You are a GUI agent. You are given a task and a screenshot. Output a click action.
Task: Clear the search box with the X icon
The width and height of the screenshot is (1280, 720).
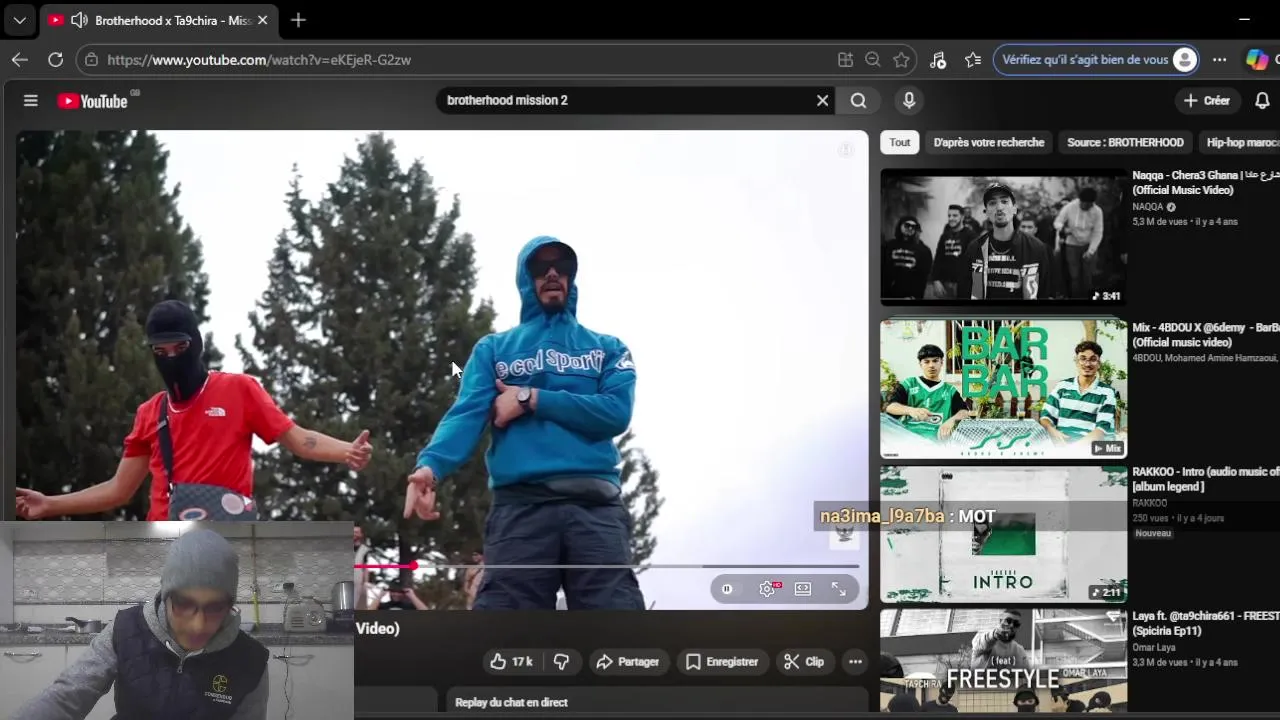(822, 100)
